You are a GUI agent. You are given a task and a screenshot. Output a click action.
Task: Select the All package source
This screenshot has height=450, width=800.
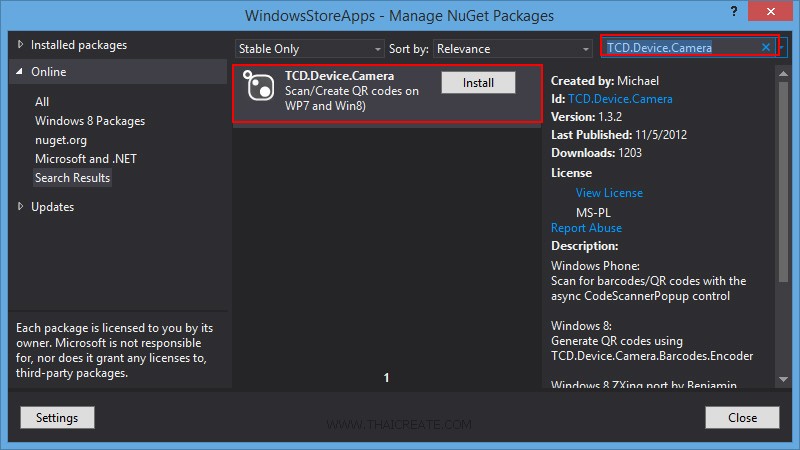42,102
